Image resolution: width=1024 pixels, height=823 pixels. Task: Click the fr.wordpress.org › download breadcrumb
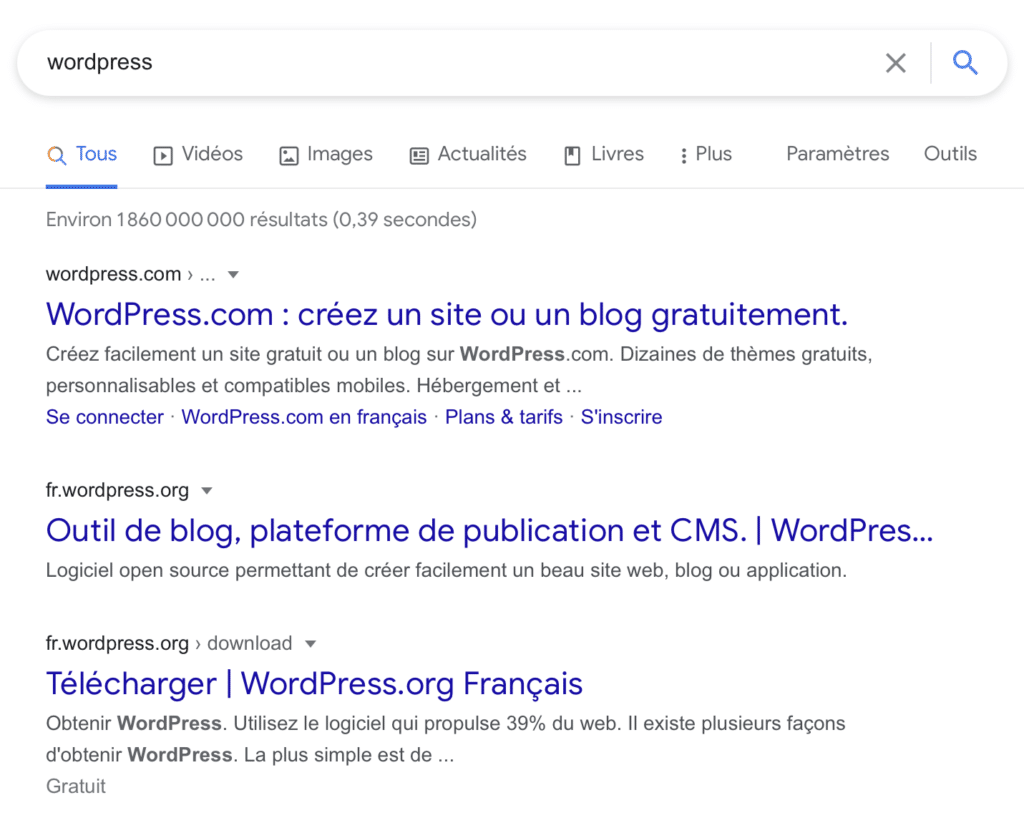tap(168, 643)
